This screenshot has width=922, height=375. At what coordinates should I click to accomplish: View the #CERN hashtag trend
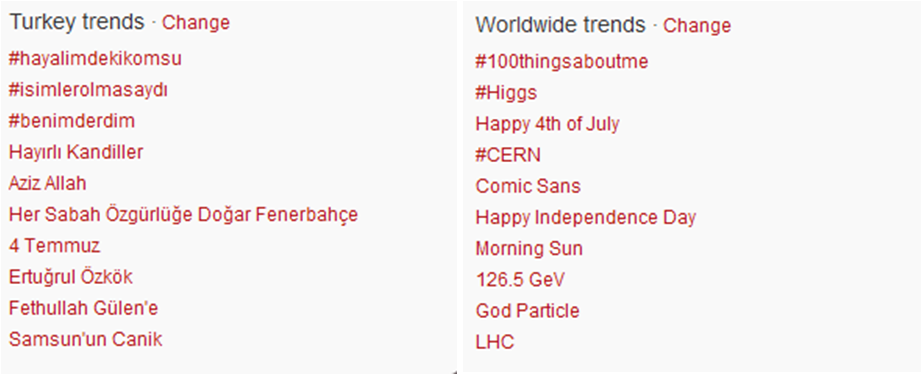508,155
